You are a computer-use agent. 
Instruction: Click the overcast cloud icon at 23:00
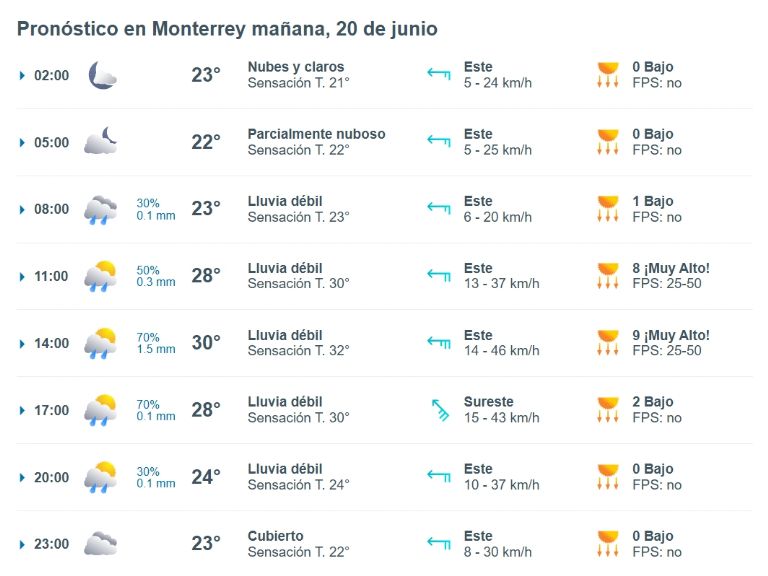(100, 543)
